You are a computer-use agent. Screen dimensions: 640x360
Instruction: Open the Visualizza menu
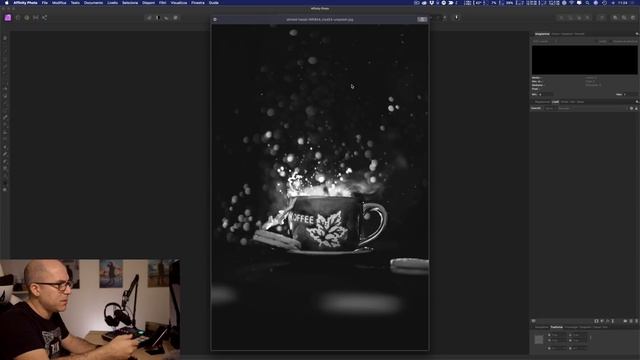coord(179,2)
